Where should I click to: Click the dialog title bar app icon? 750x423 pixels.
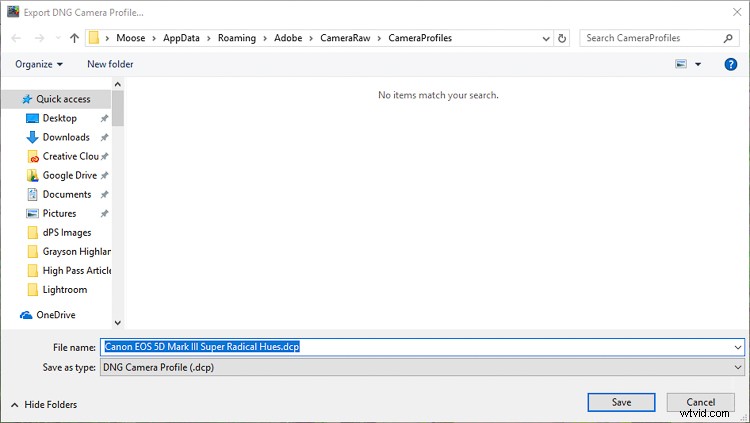13,11
